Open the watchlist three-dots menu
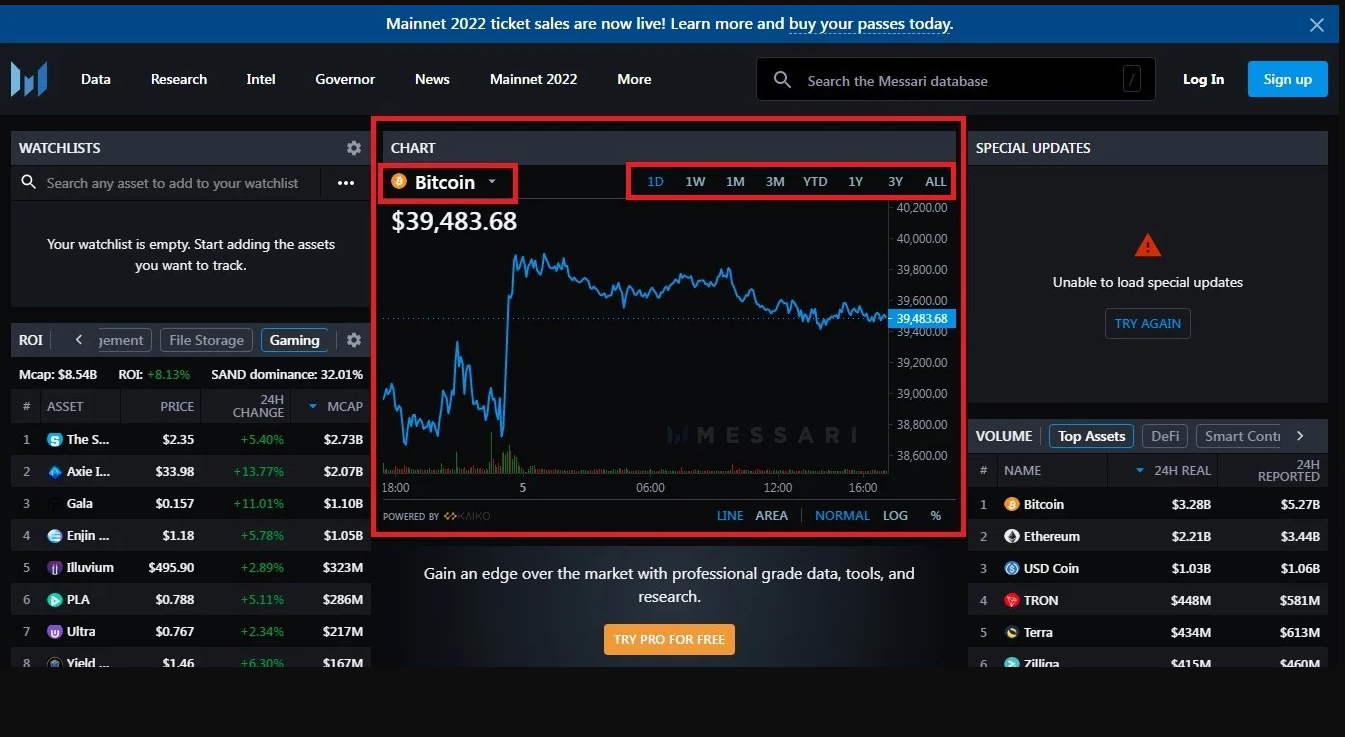1345x737 pixels. click(x=346, y=183)
